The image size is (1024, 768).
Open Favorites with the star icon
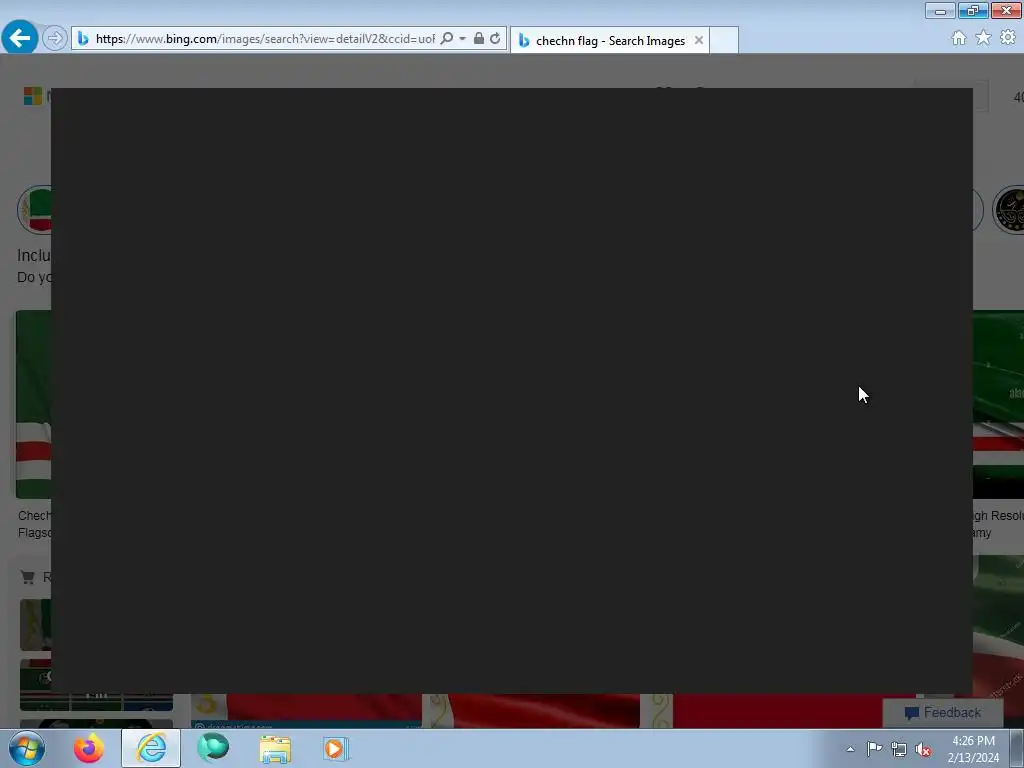983,38
